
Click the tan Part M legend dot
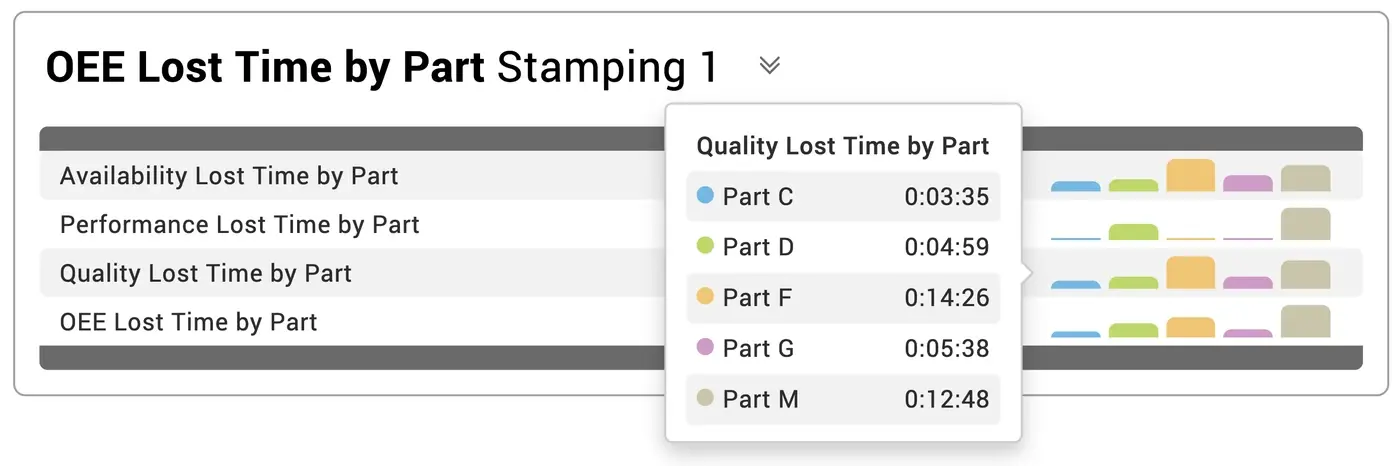click(x=705, y=398)
